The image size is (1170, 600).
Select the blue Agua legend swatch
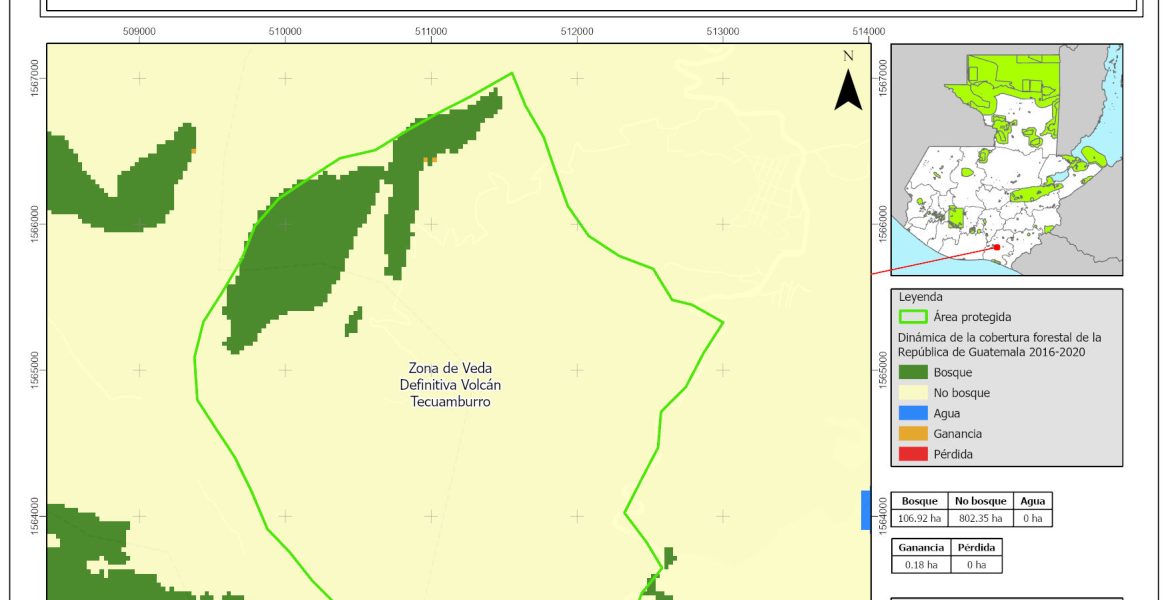pyautogui.click(x=912, y=413)
